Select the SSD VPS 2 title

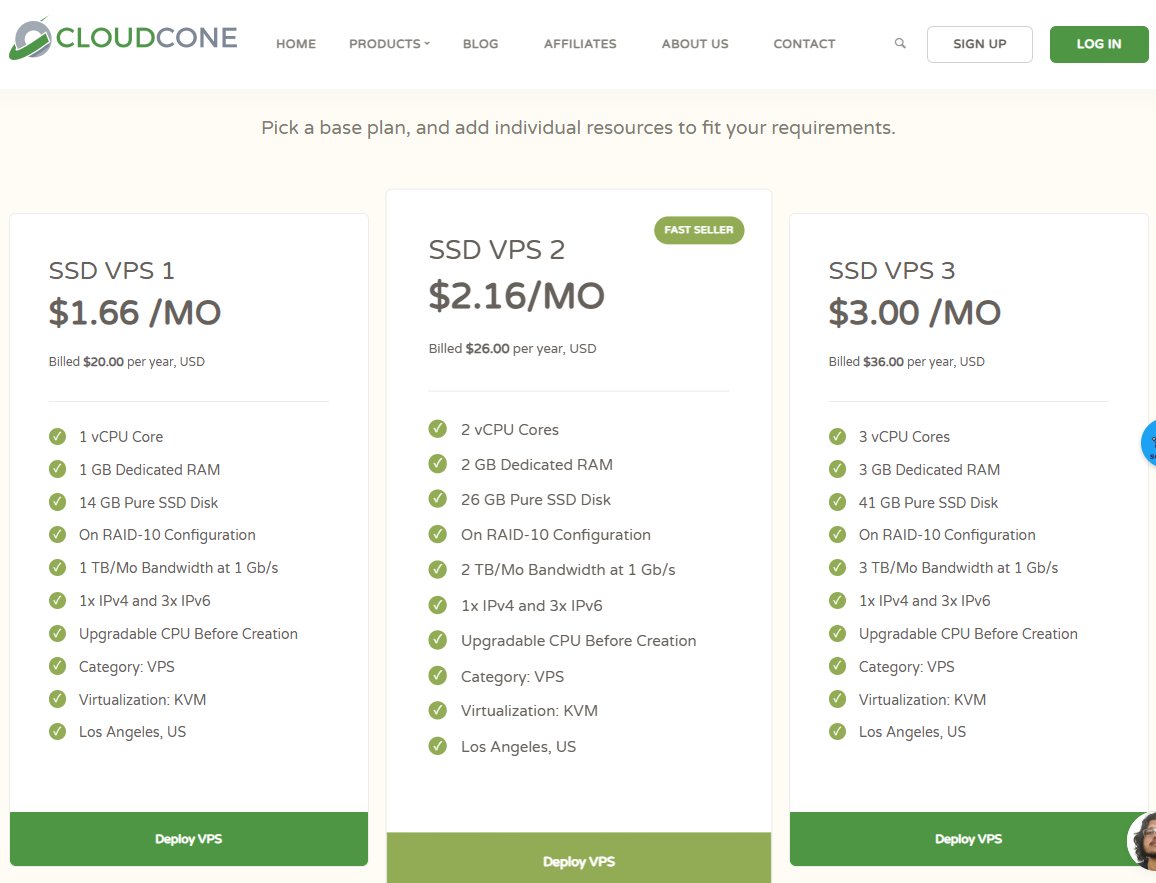tap(497, 250)
